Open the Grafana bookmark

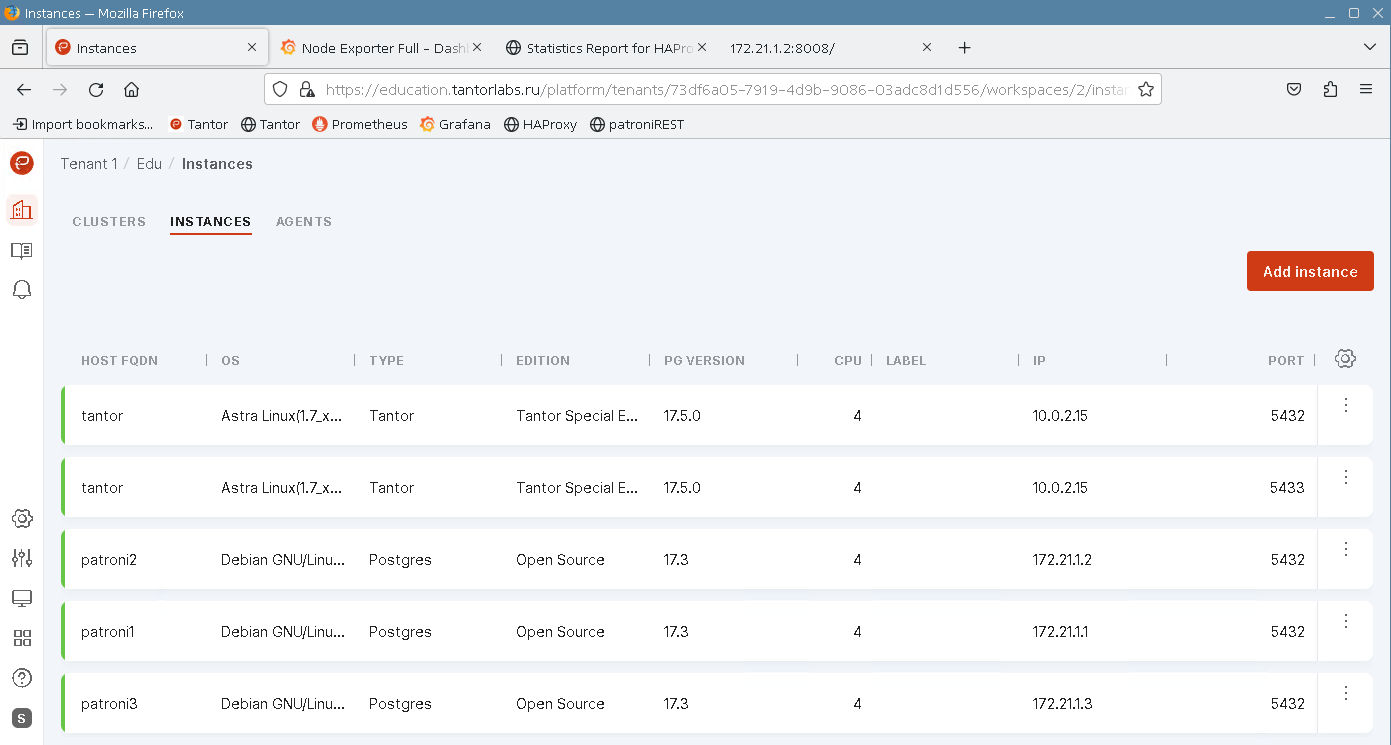tap(455, 124)
